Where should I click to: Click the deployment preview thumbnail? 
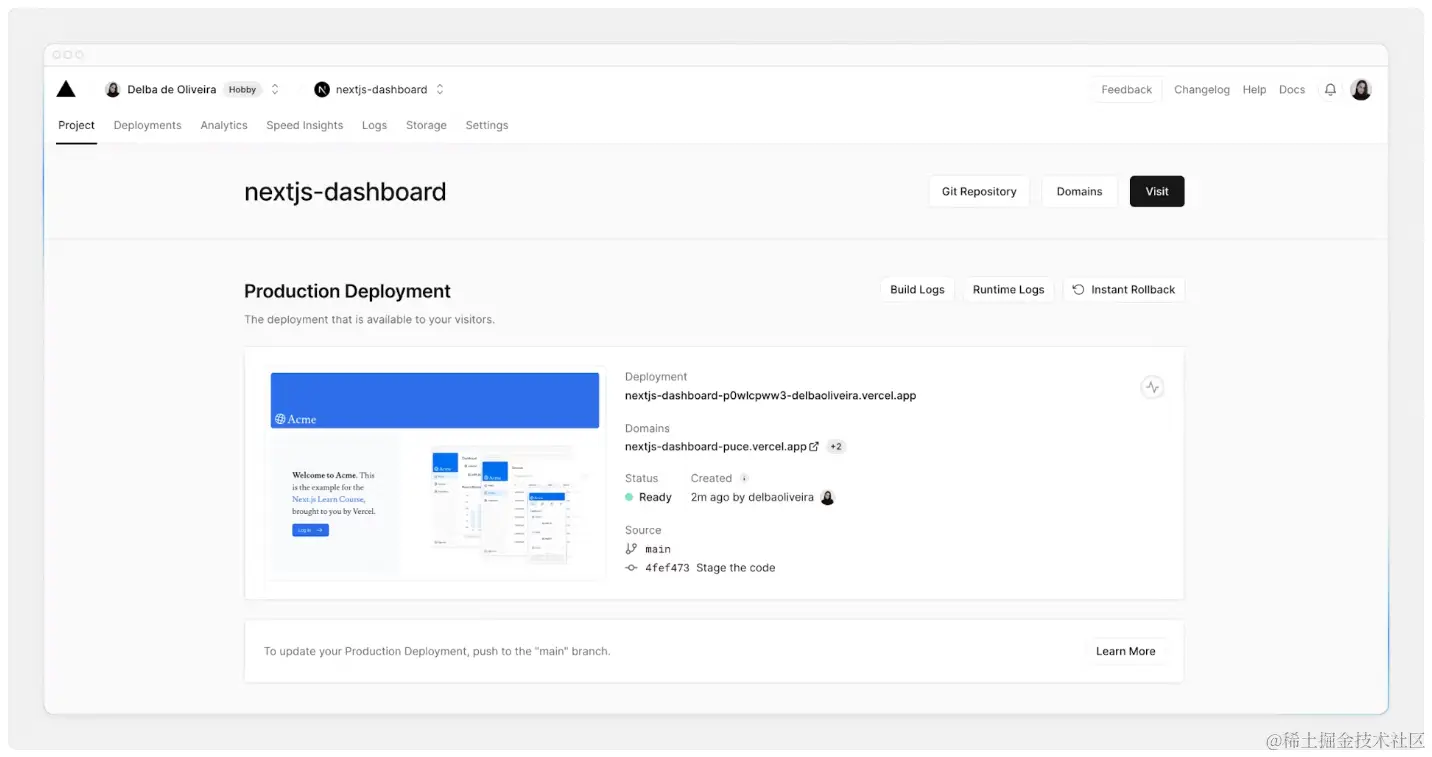435,474
